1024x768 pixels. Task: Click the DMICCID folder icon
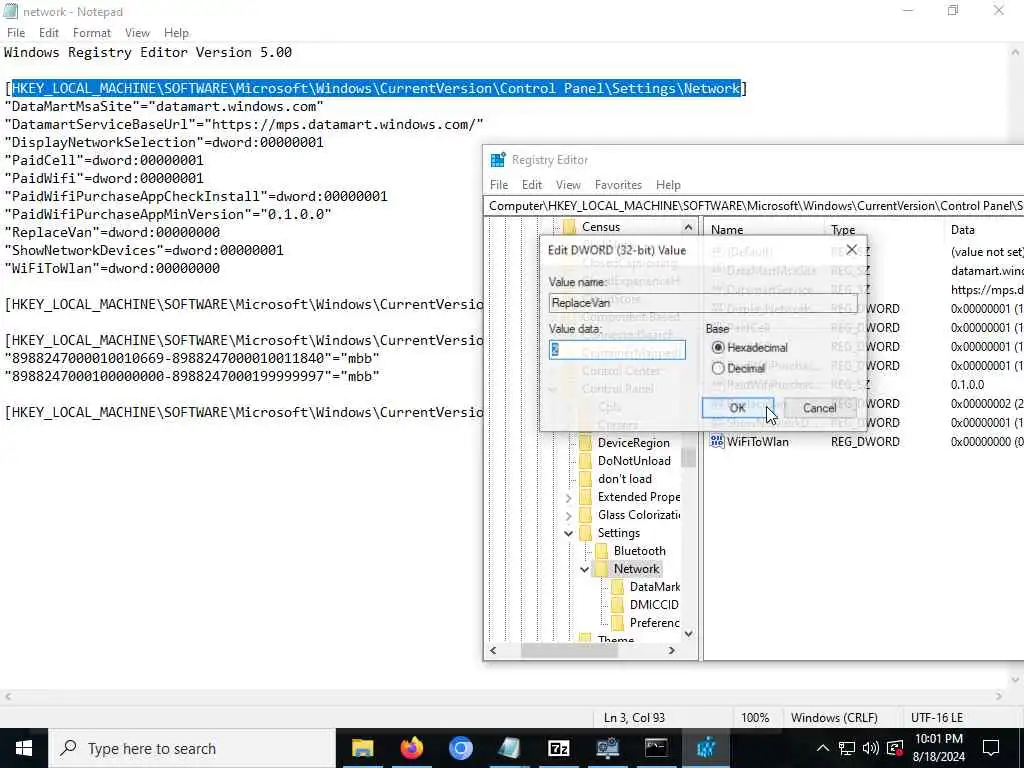point(617,605)
